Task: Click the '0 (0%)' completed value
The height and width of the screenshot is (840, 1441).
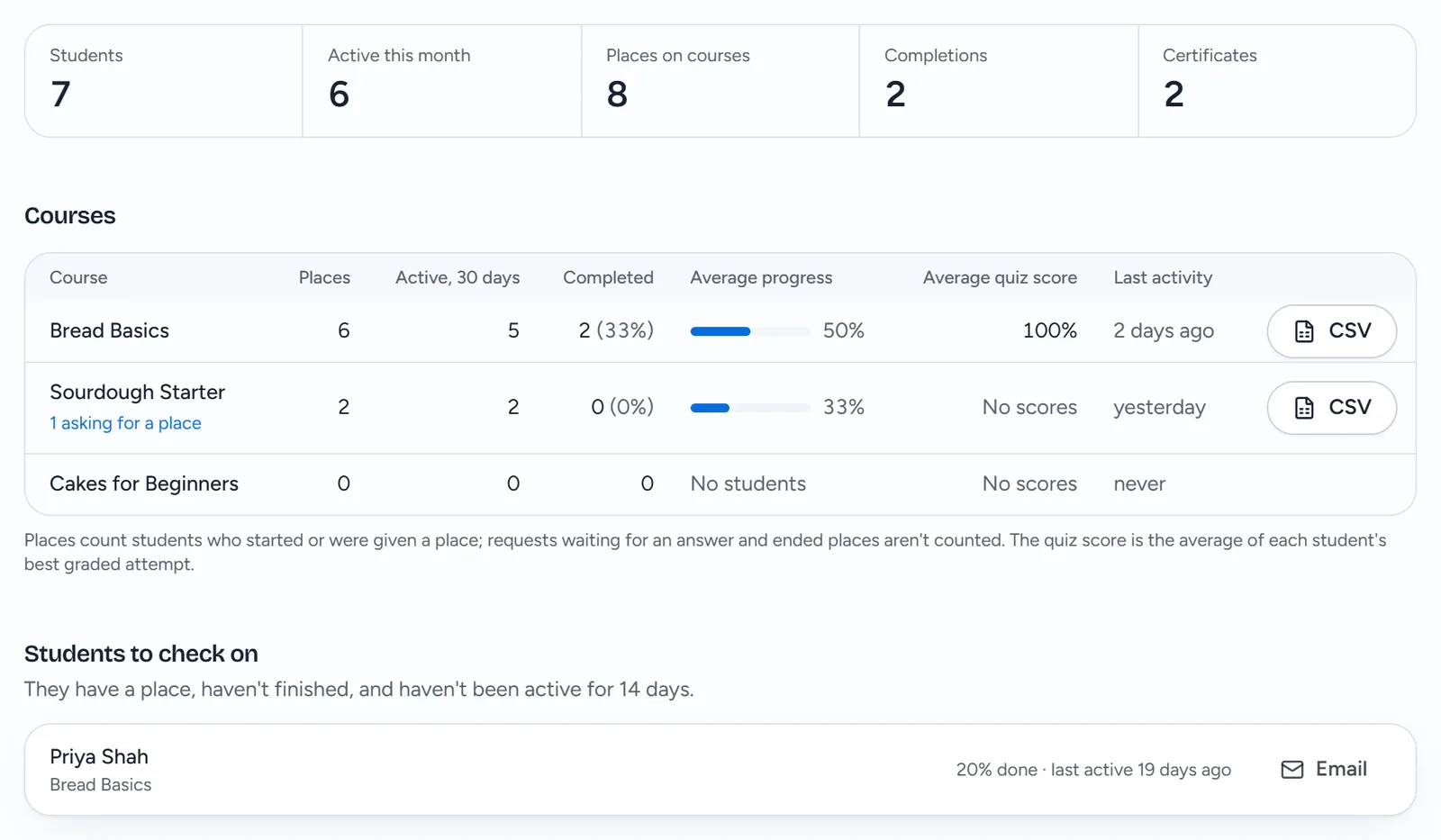Action: click(622, 407)
